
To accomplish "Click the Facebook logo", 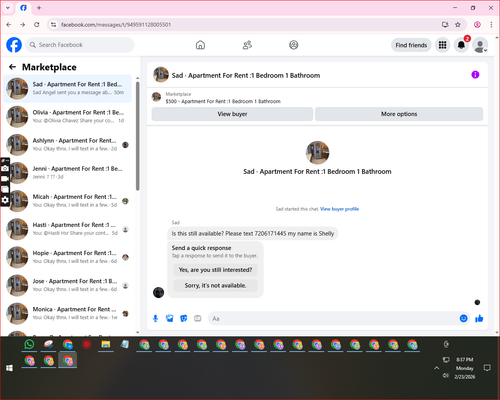I will tap(14, 45).
